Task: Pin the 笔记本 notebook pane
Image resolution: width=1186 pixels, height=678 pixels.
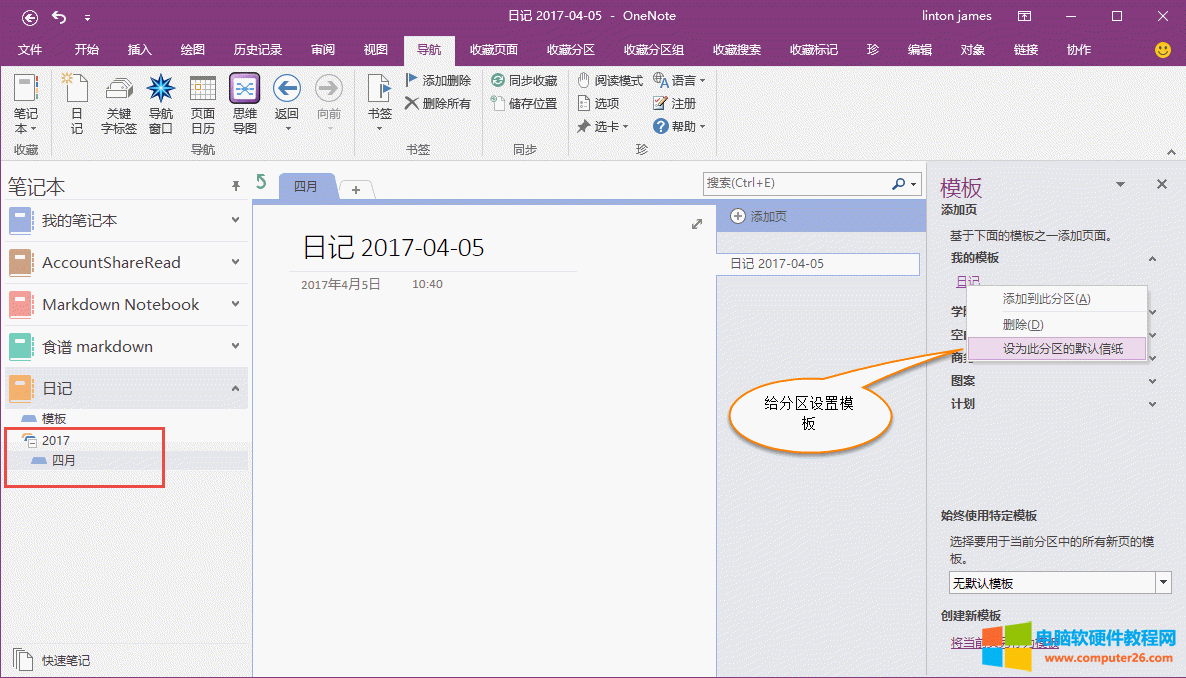Action: 236,186
